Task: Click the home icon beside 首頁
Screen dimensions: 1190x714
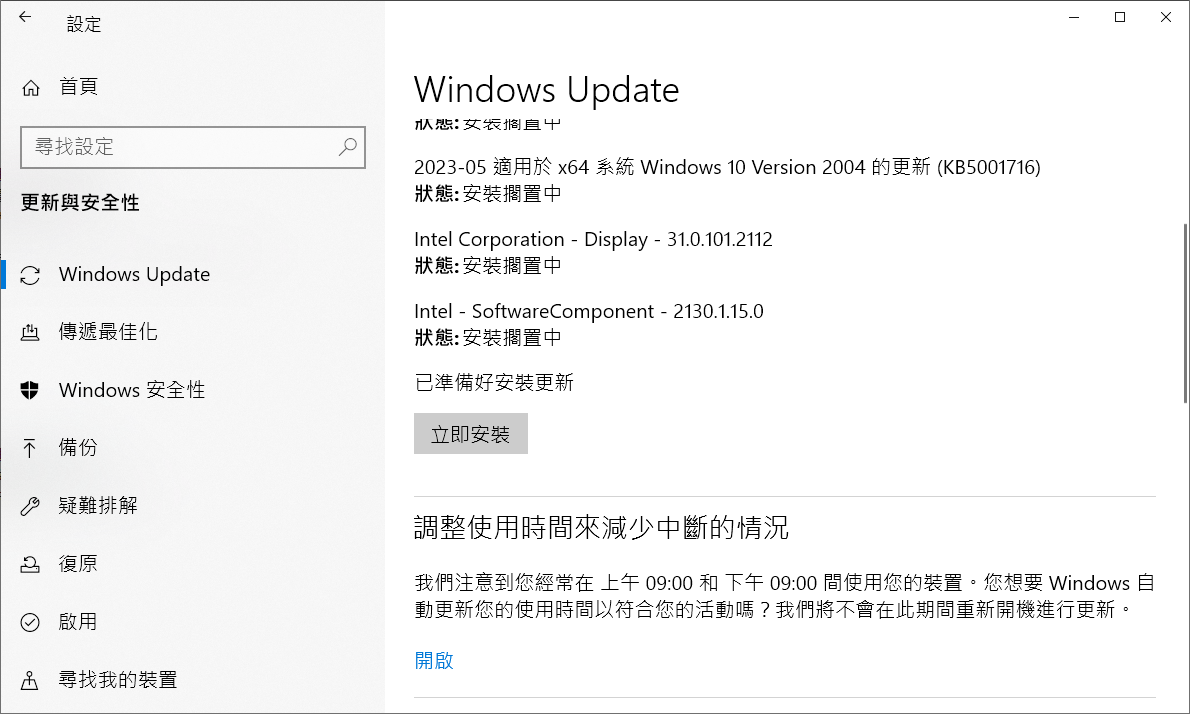Action: coord(31,87)
